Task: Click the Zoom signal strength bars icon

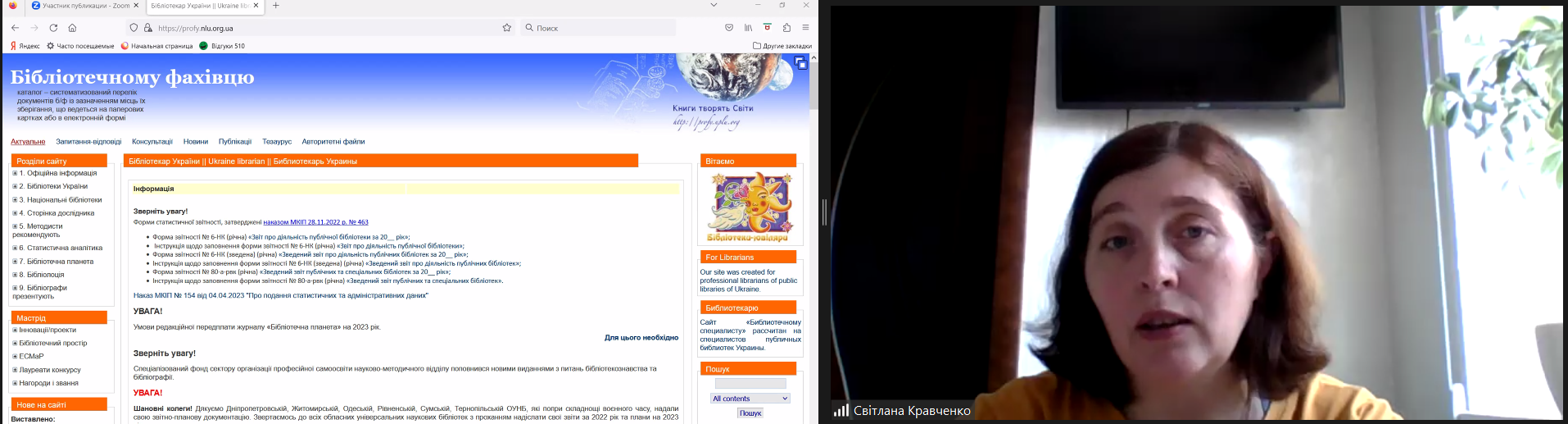Action: (x=841, y=410)
